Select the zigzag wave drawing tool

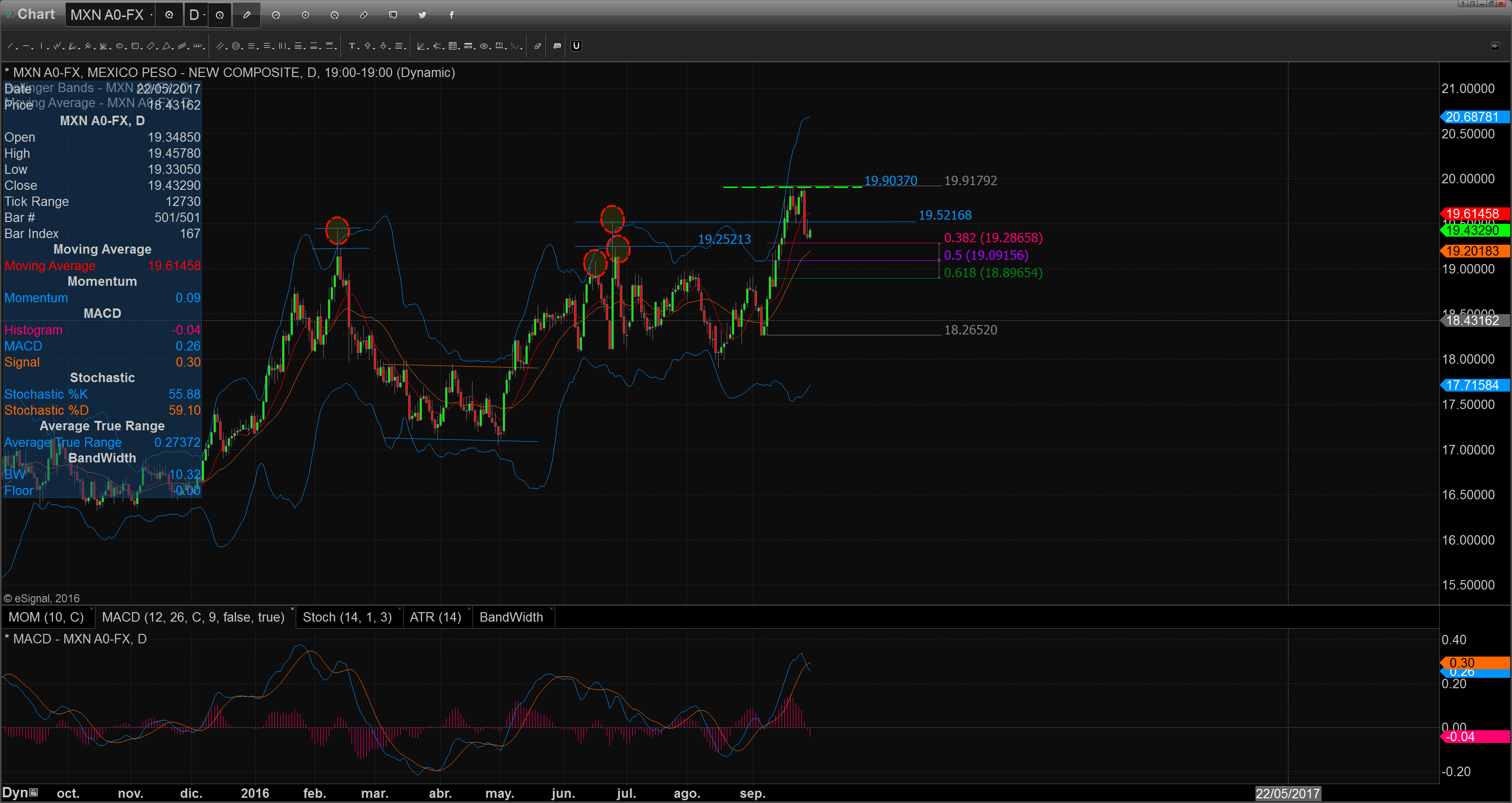[x=57, y=46]
